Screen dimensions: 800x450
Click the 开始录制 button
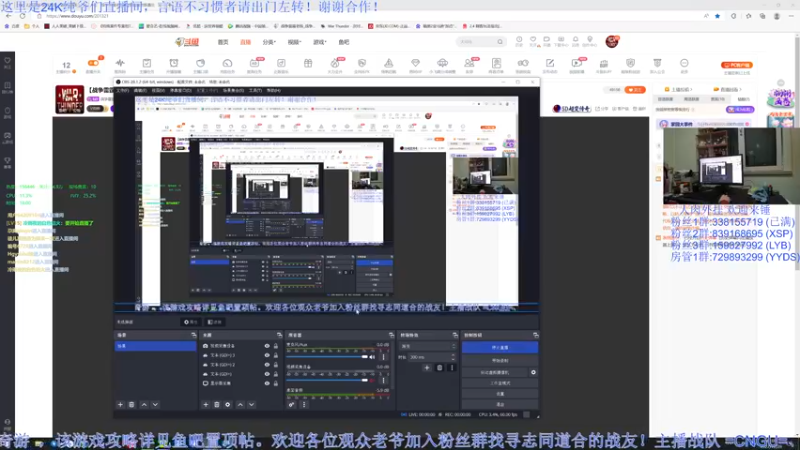pos(500,361)
